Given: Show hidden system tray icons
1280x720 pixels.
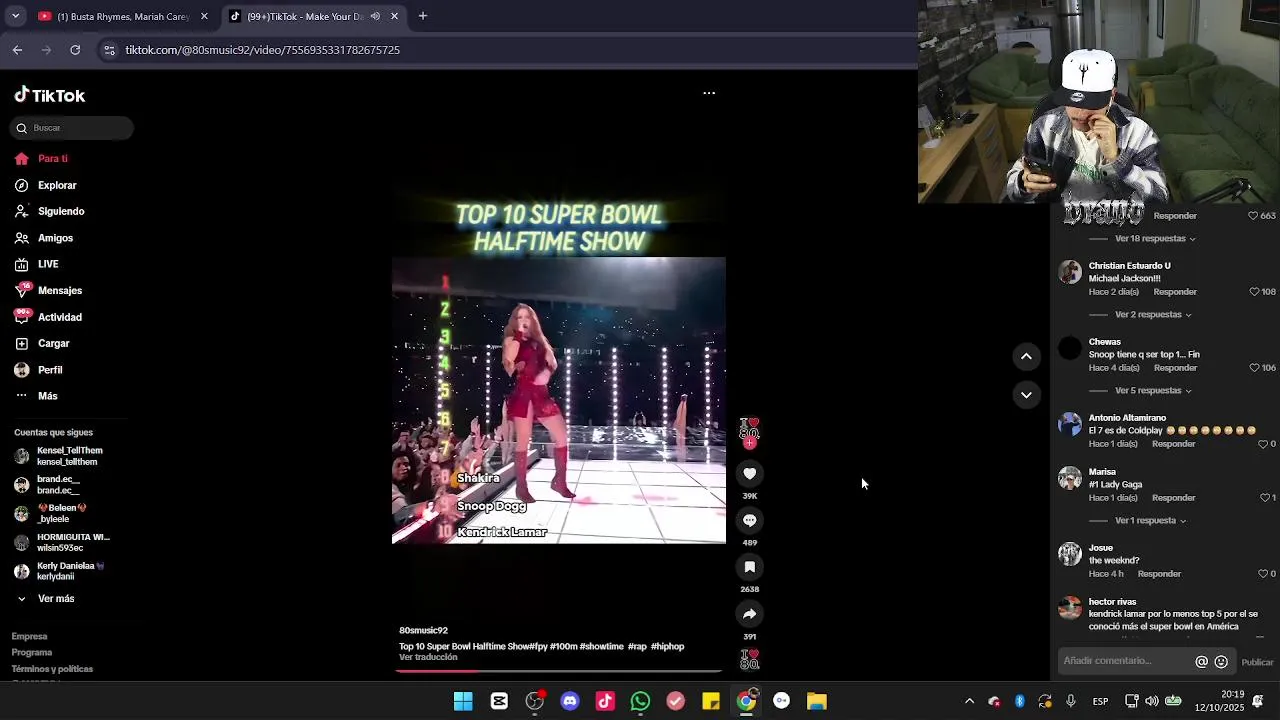Looking at the screenshot, I should click(969, 701).
